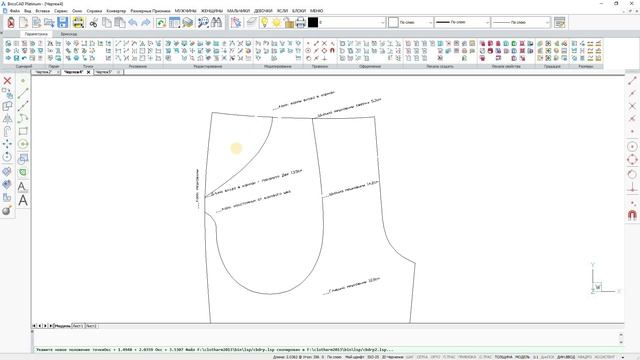Image resolution: width=640 pixels, height=360 pixels.
Task: Toggle layer freeze sun icon
Action: coord(277,22)
